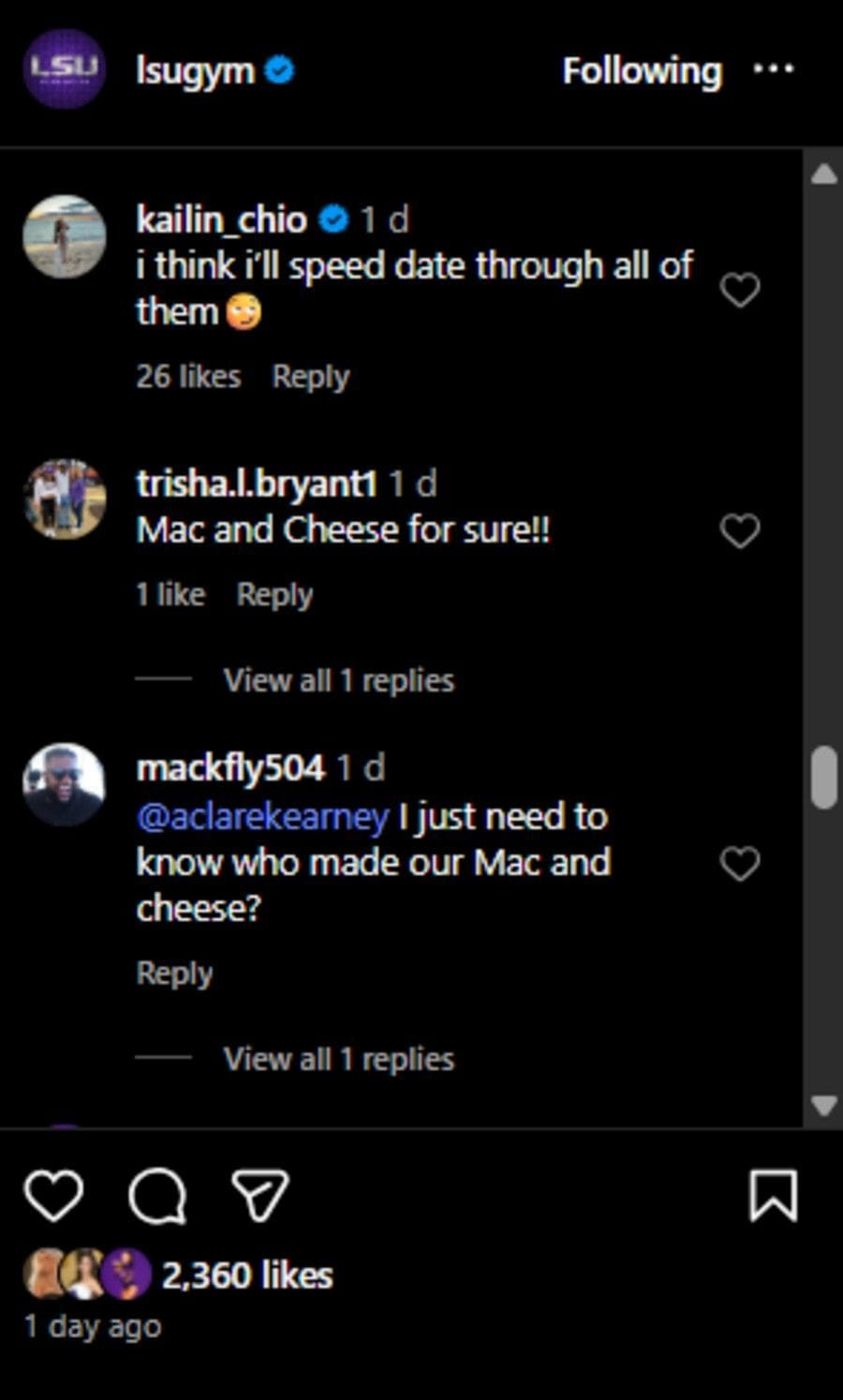Like the post with the heart icon

point(53,1195)
